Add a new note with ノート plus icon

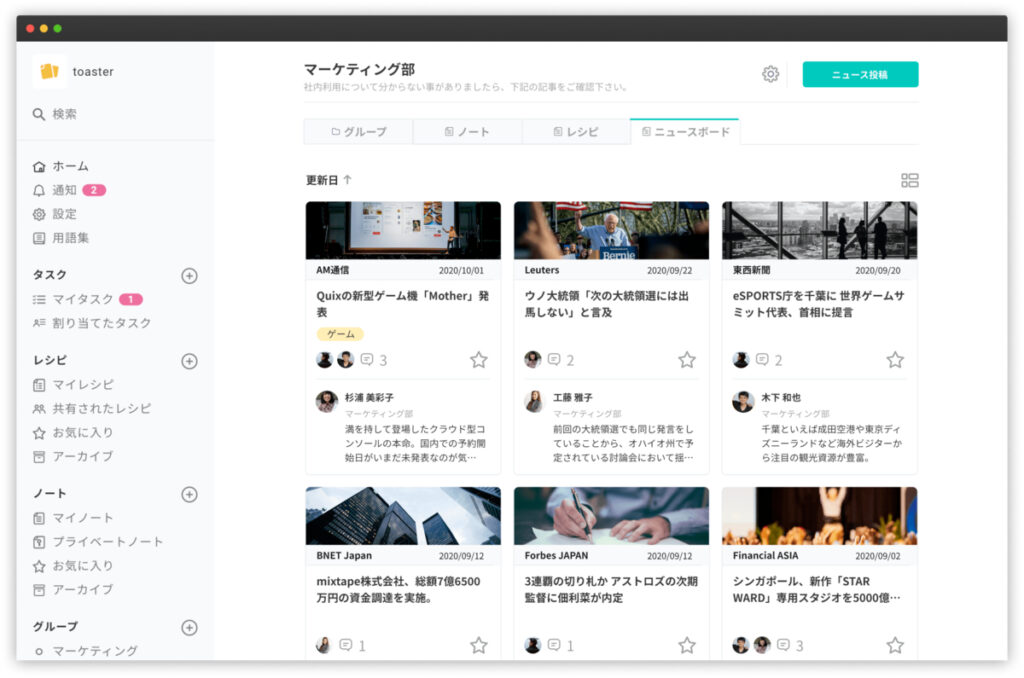pyautogui.click(x=189, y=494)
